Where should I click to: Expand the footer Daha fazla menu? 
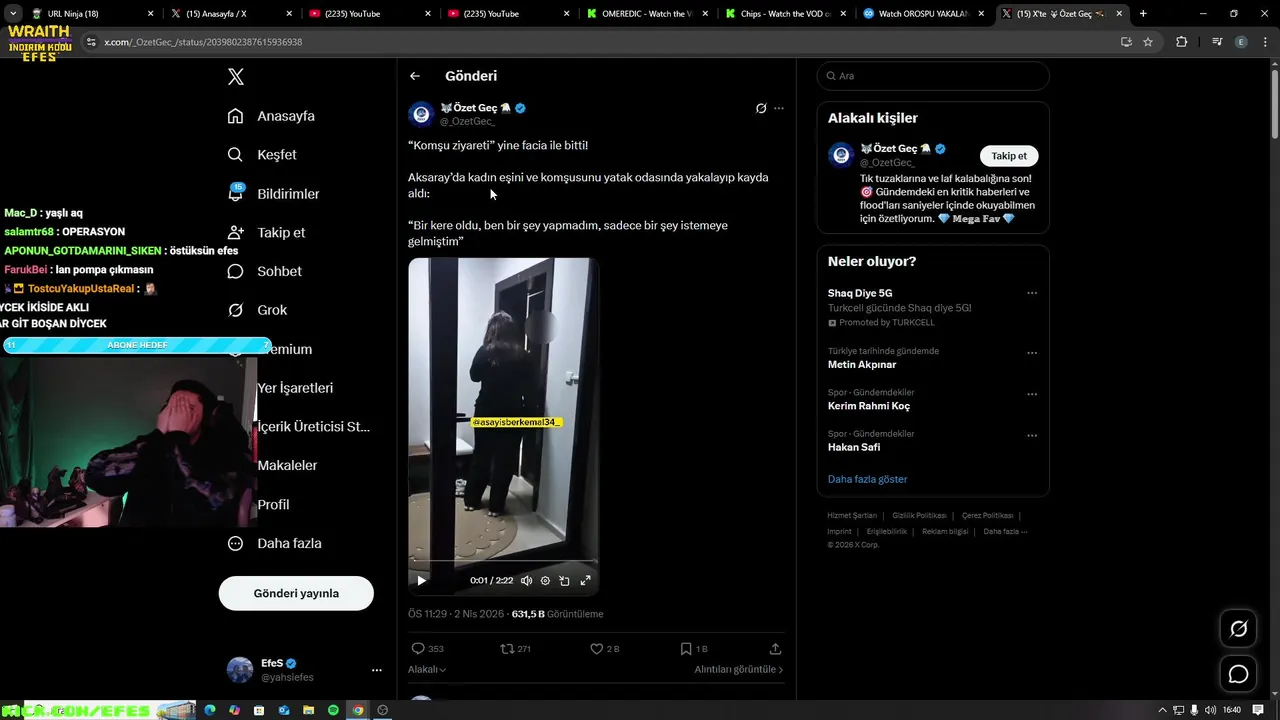point(1005,531)
